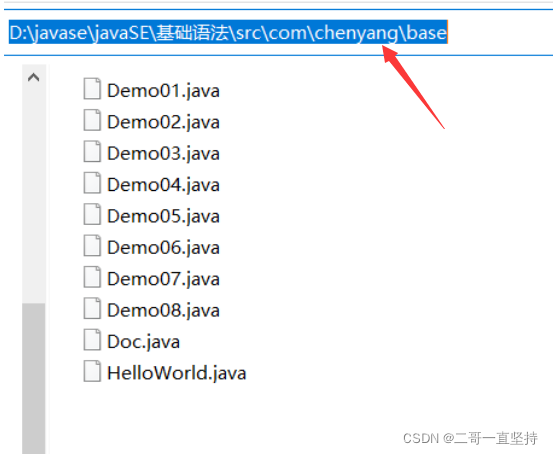Click the Demo02.java file icon
553x454 pixels.
[x=92, y=120]
